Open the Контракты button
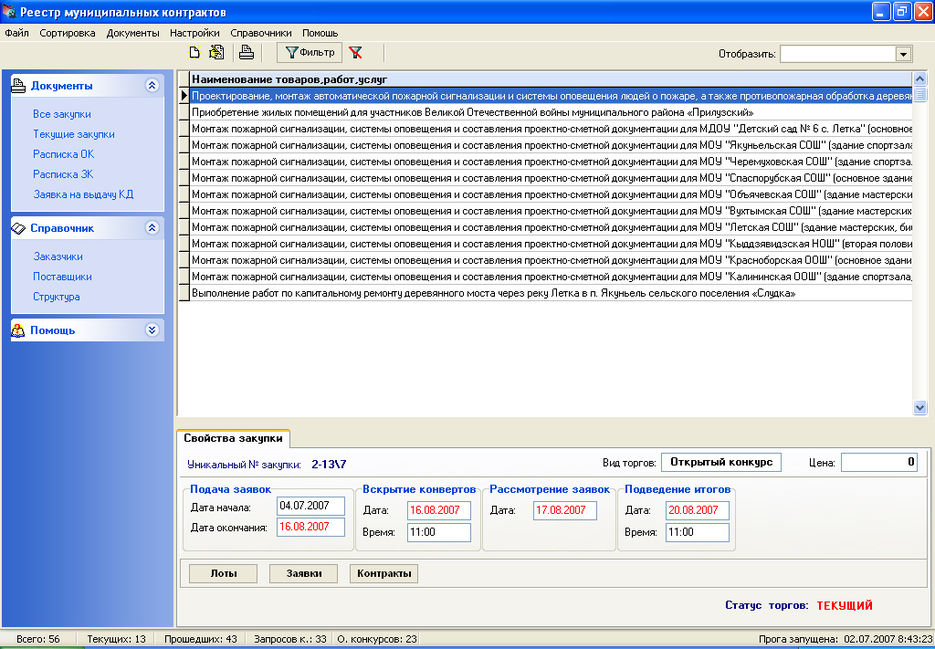 tap(384, 573)
